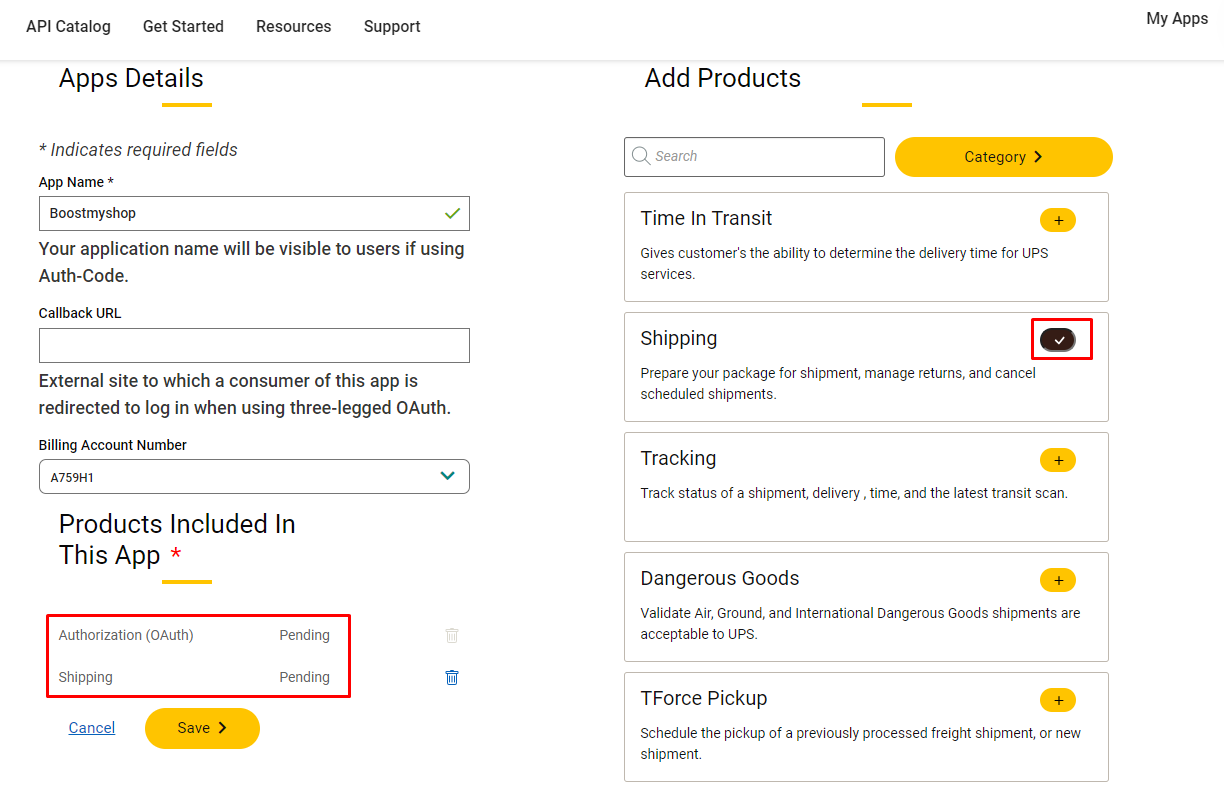The image size is (1224, 792).
Task: Click the Pending status next to Shipping row
Action: coord(305,677)
